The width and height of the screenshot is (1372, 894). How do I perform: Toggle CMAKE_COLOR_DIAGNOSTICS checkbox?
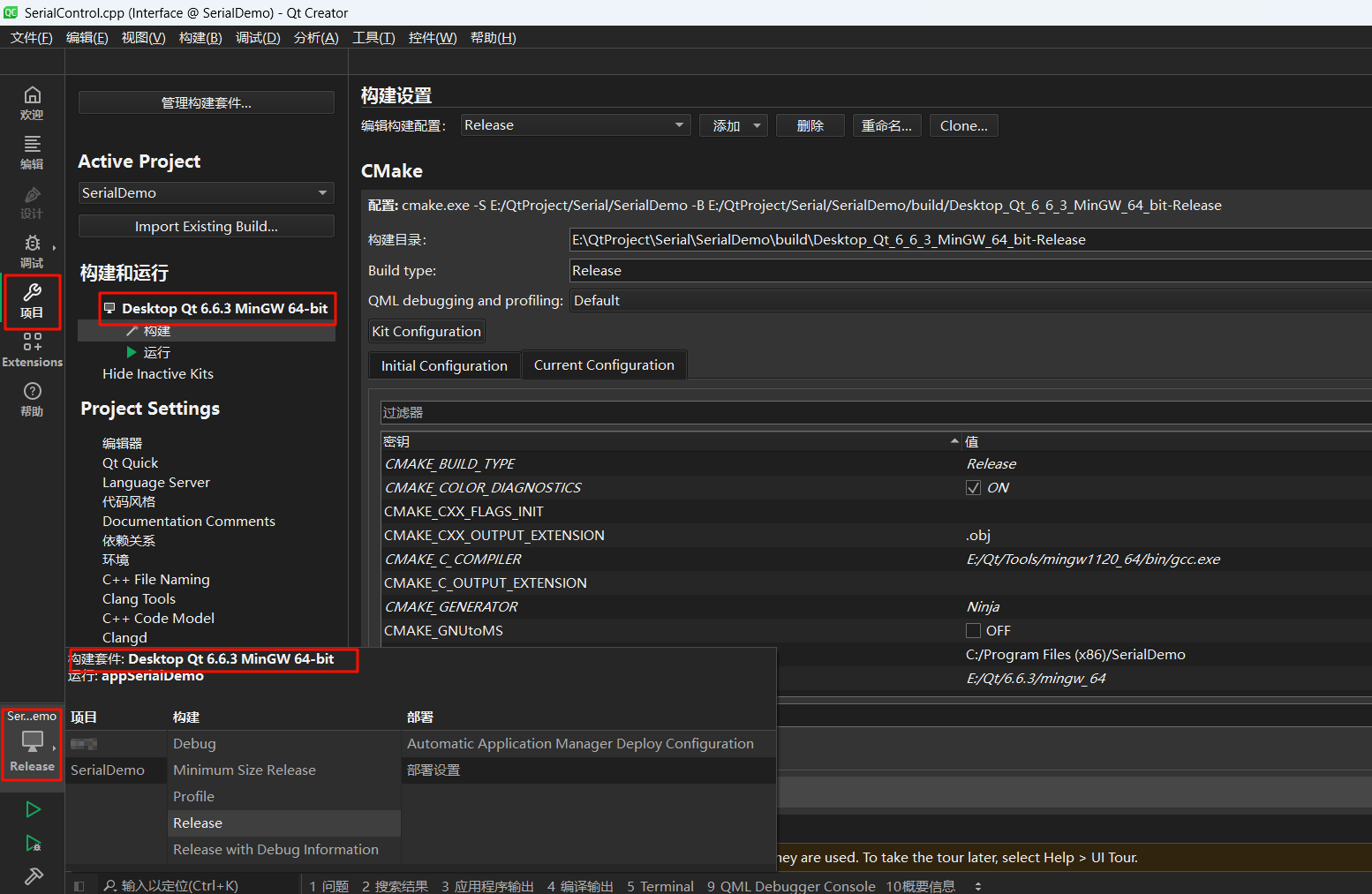pos(973,488)
